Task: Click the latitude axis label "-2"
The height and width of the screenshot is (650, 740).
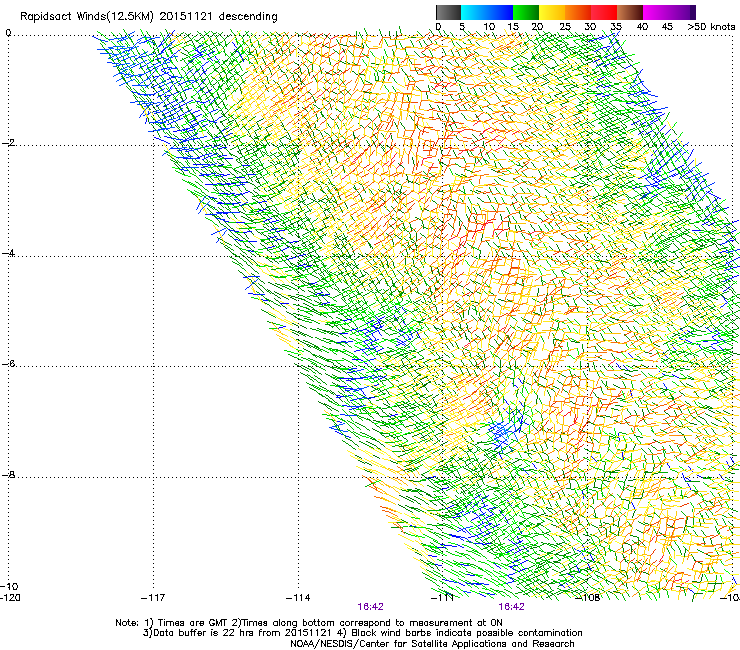Action: coord(8,143)
